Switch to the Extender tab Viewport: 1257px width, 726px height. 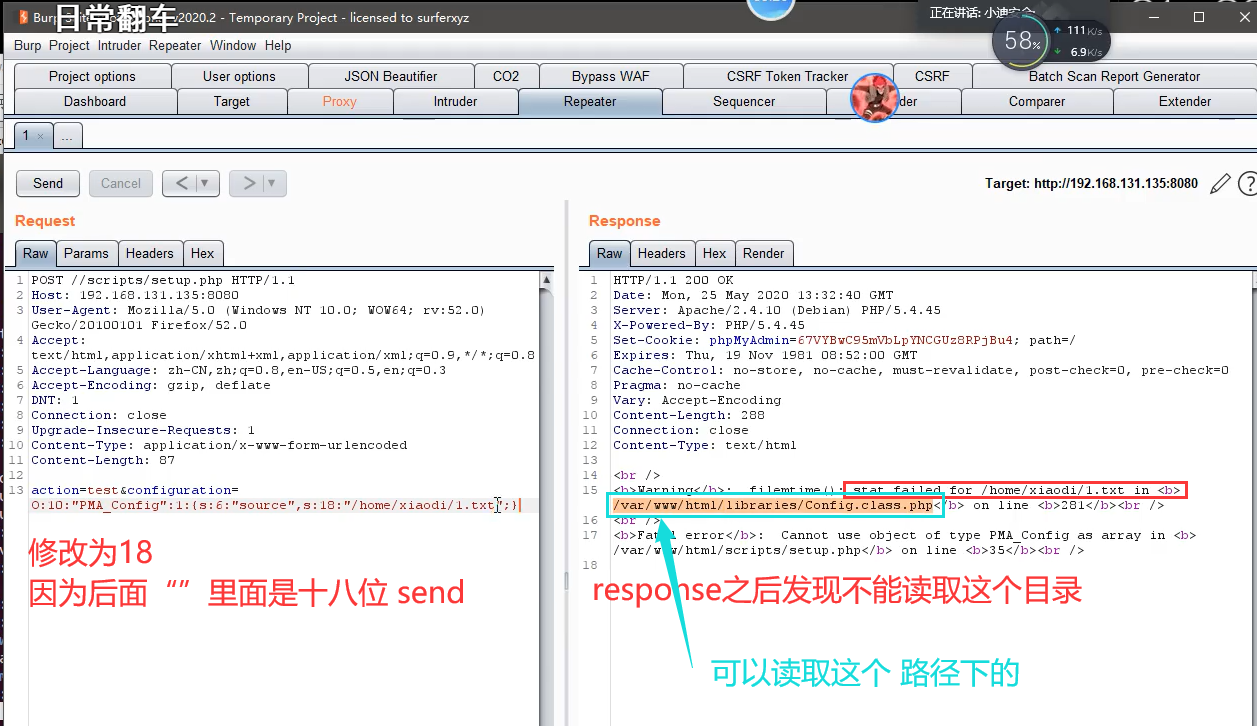1185,101
